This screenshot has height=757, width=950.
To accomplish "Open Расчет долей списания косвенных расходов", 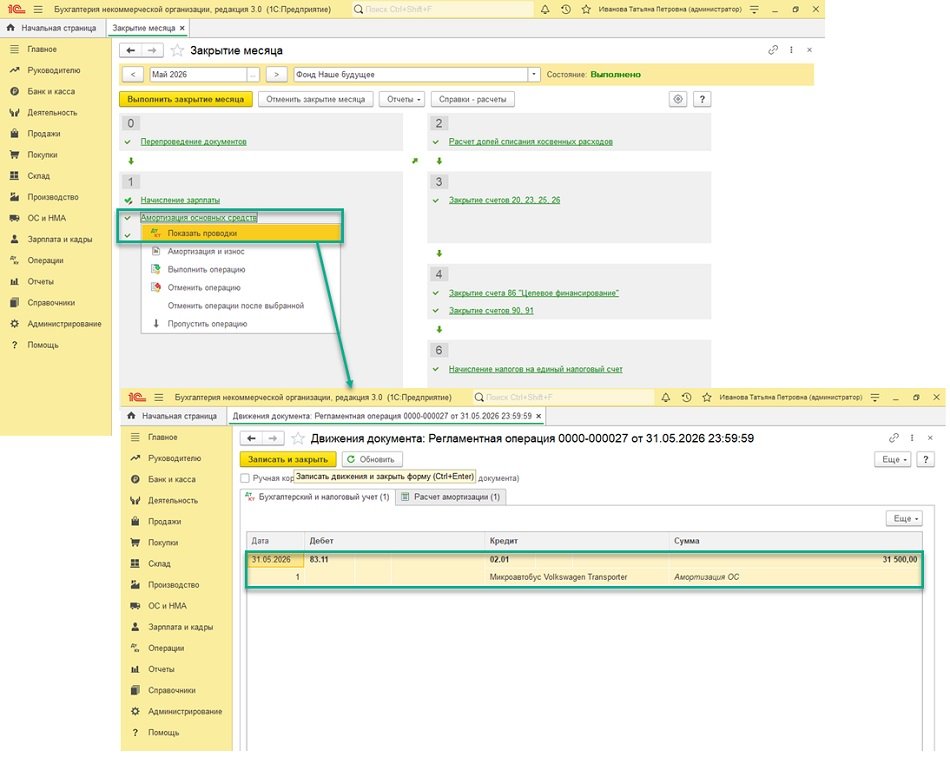I will tap(530, 142).
